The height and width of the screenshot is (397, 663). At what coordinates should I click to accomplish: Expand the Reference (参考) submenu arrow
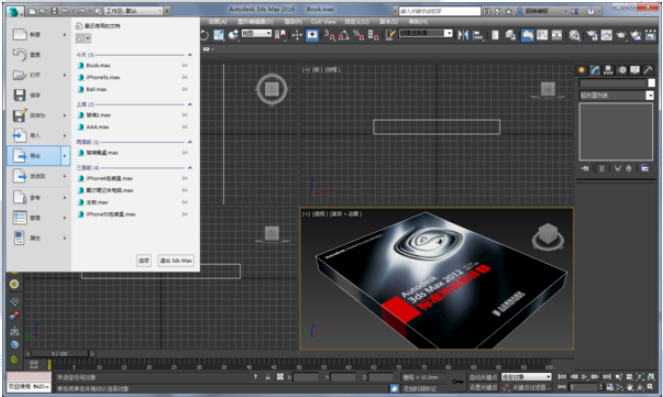[x=65, y=198]
